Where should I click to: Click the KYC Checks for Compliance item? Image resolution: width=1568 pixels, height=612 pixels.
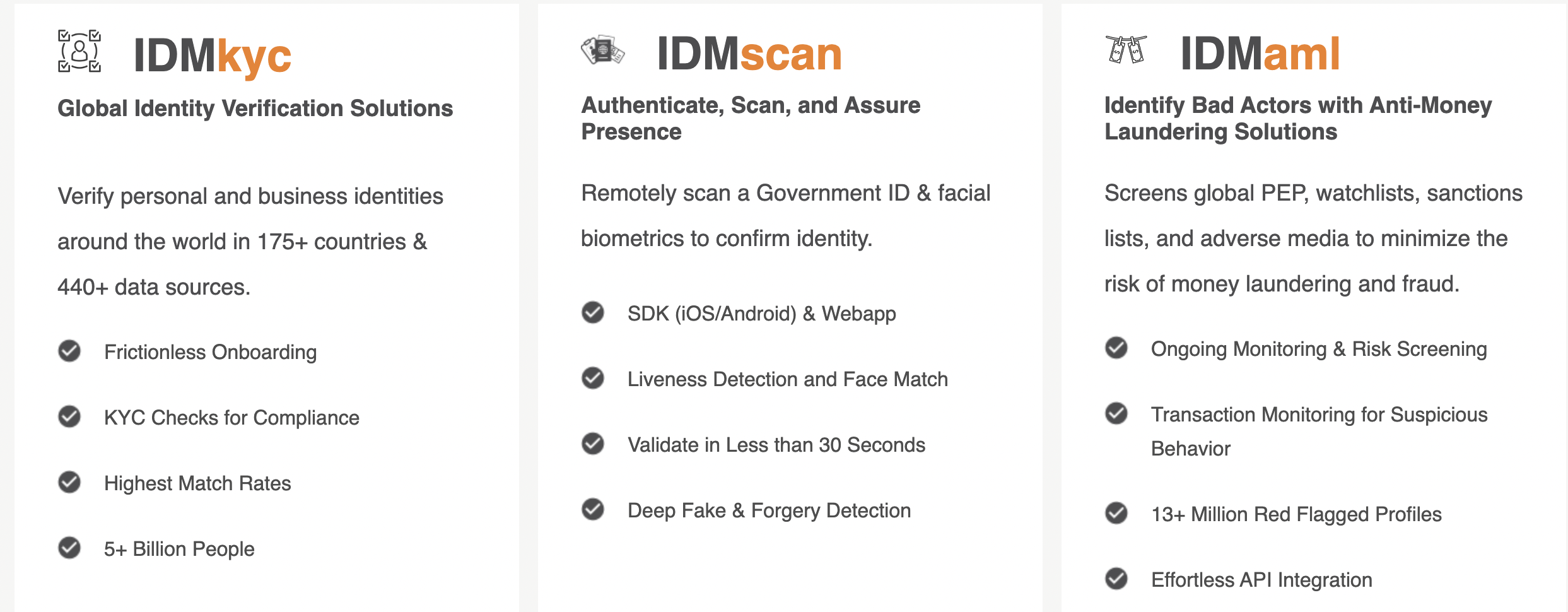231,418
